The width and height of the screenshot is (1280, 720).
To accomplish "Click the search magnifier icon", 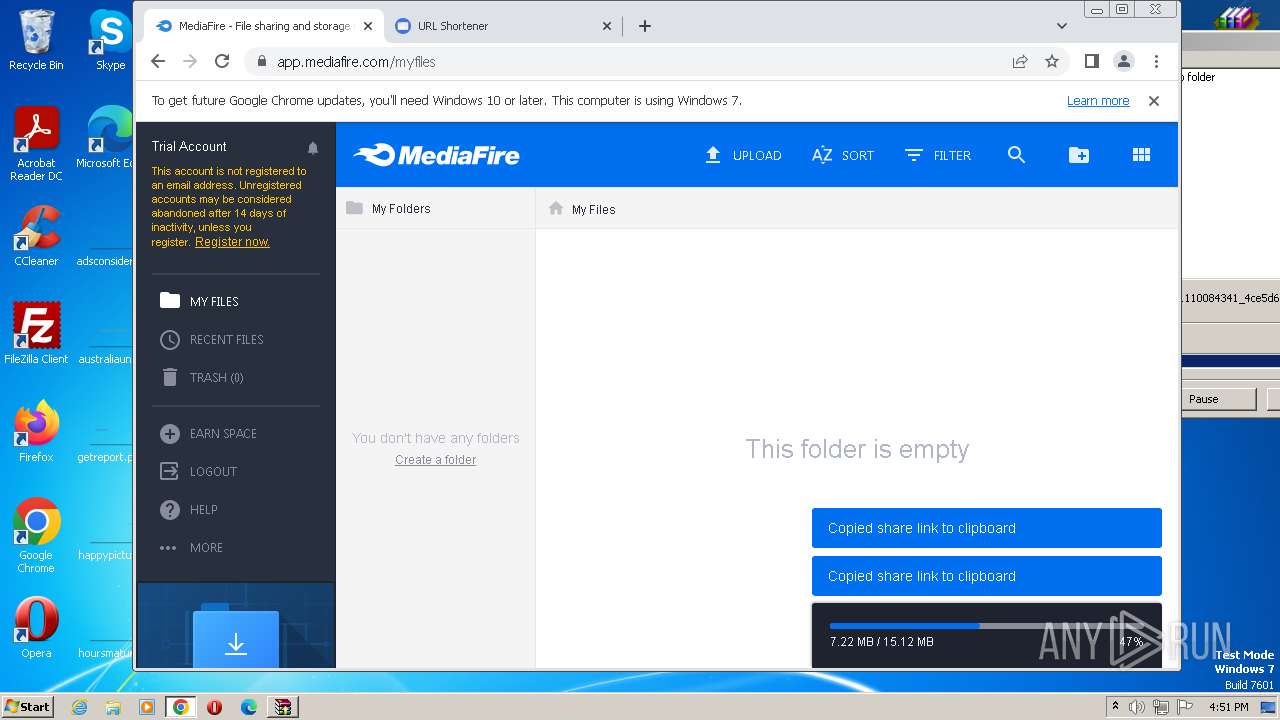I will (1016, 155).
